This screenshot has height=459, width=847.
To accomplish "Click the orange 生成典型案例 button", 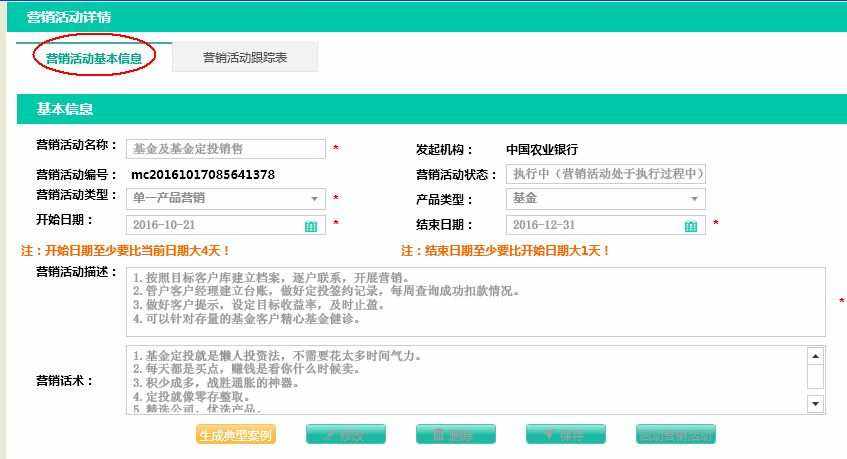I will [x=236, y=434].
